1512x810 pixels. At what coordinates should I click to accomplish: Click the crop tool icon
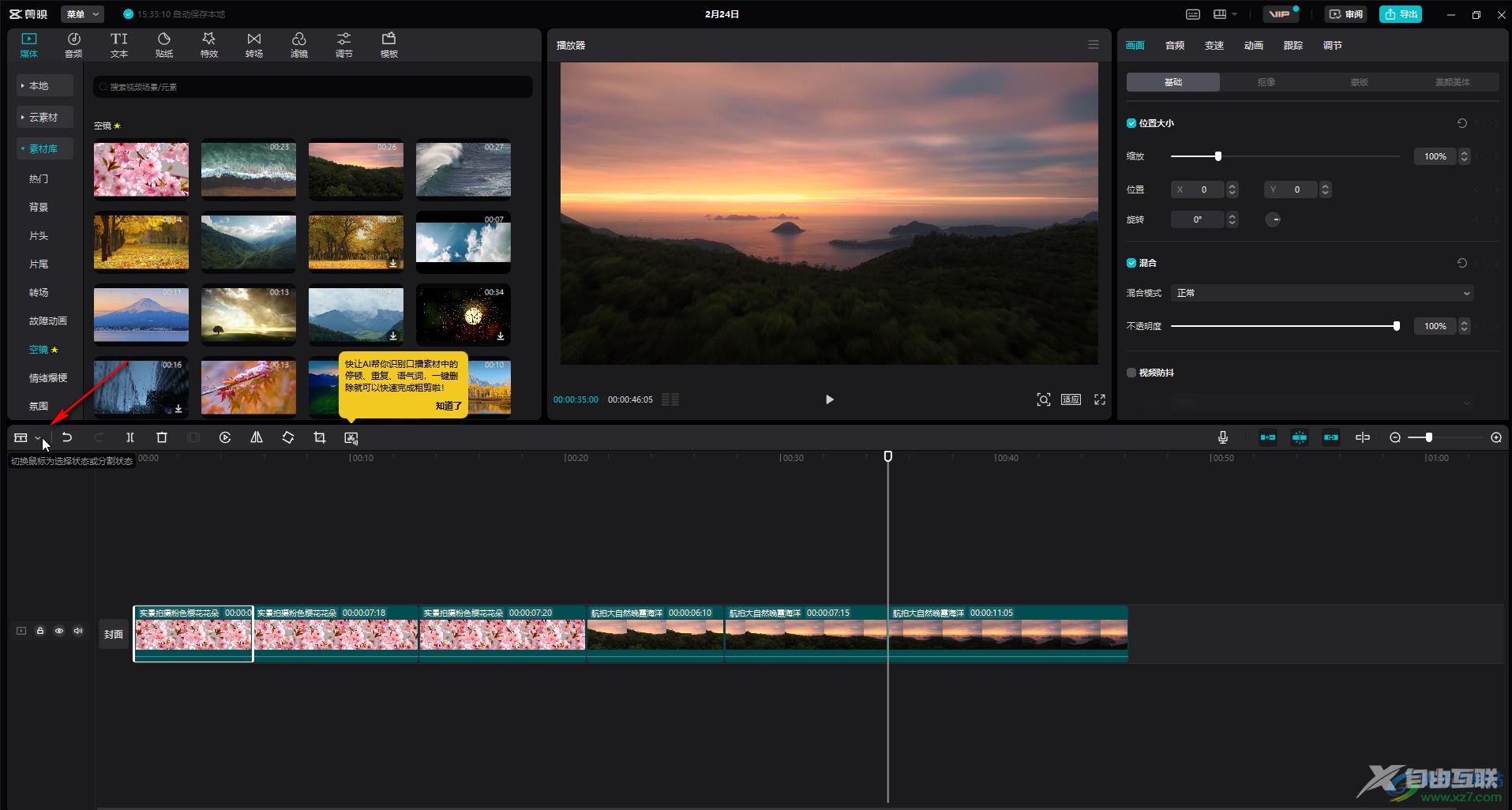[x=320, y=437]
